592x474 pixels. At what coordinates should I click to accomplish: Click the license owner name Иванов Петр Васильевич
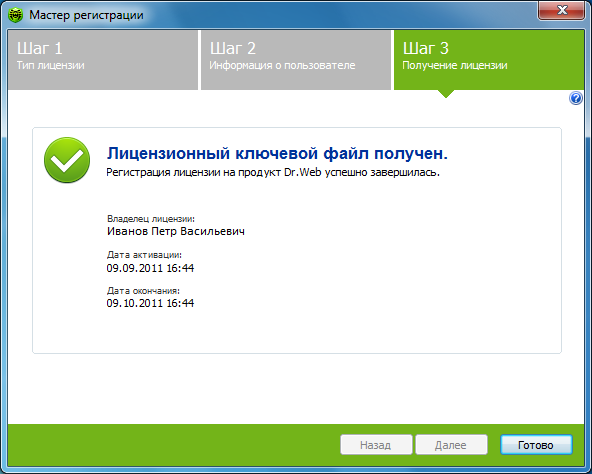[176, 231]
